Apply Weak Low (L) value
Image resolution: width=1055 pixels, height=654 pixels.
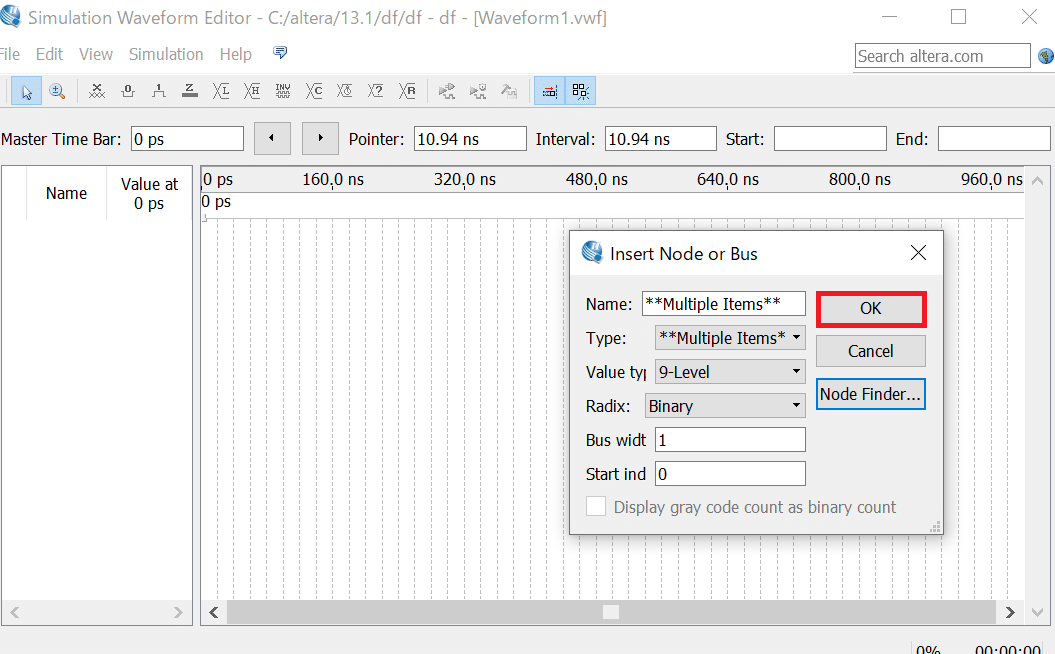tap(221, 92)
